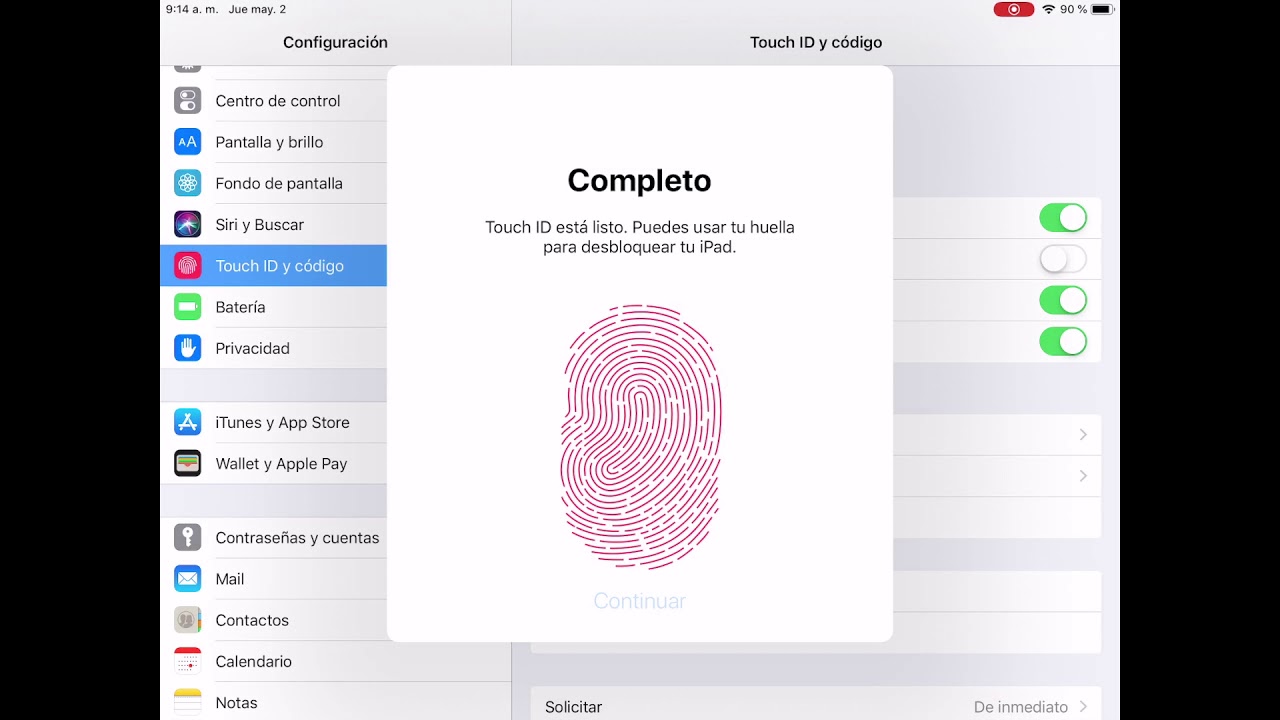Tap the Mail label
Viewport: 1280px width, 720px height.
point(230,579)
